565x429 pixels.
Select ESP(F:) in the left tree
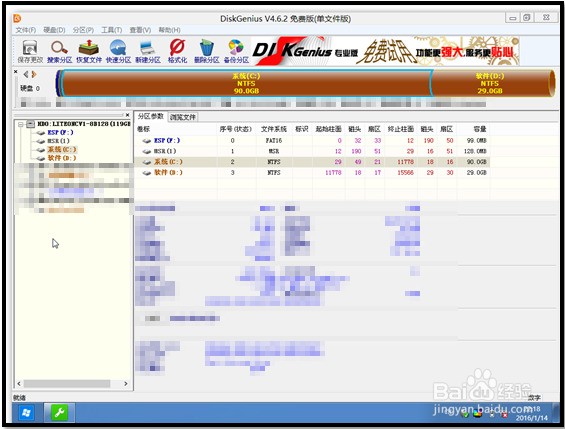click(x=60, y=133)
